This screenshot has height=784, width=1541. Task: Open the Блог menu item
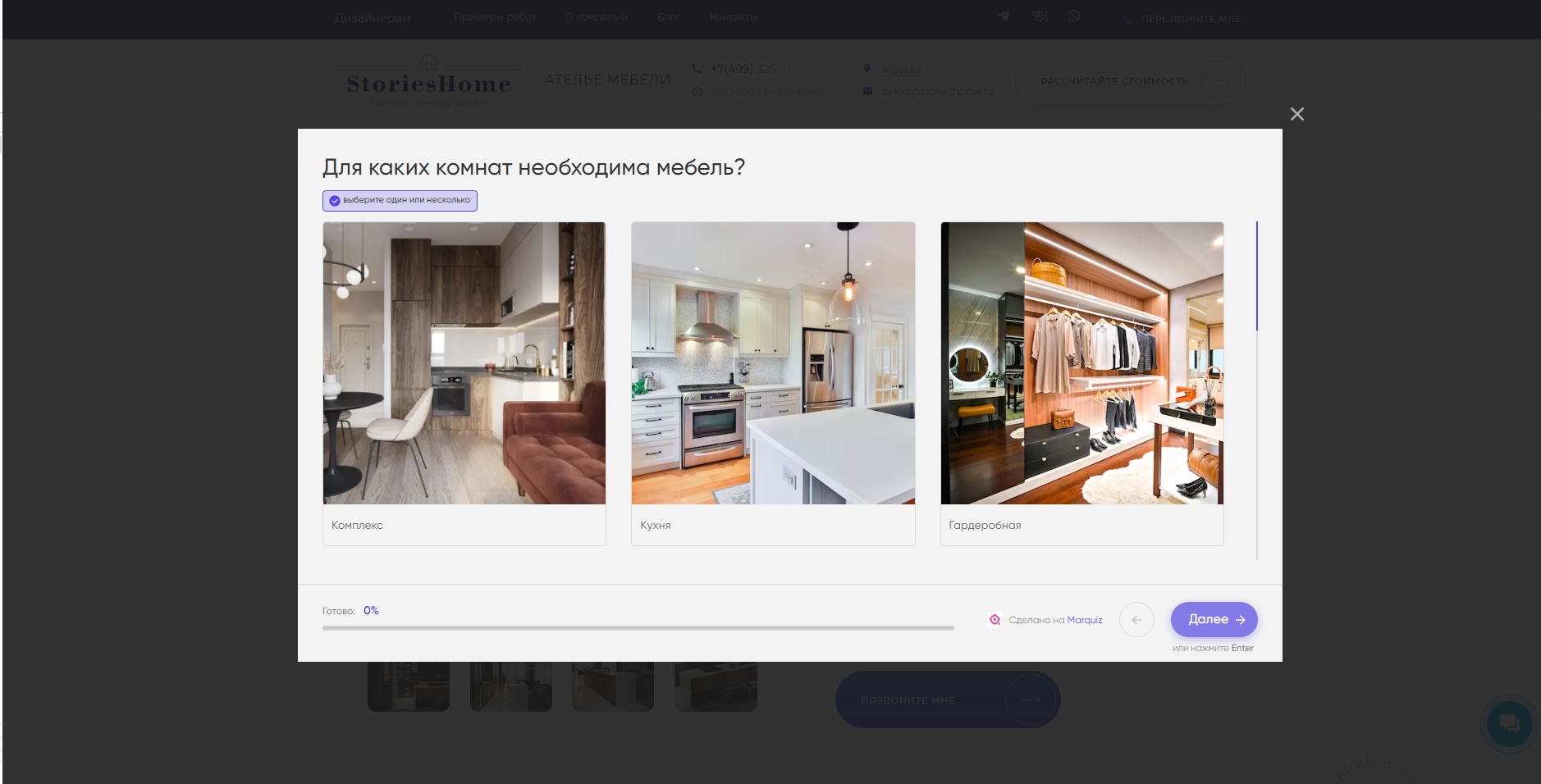click(669, 17)
